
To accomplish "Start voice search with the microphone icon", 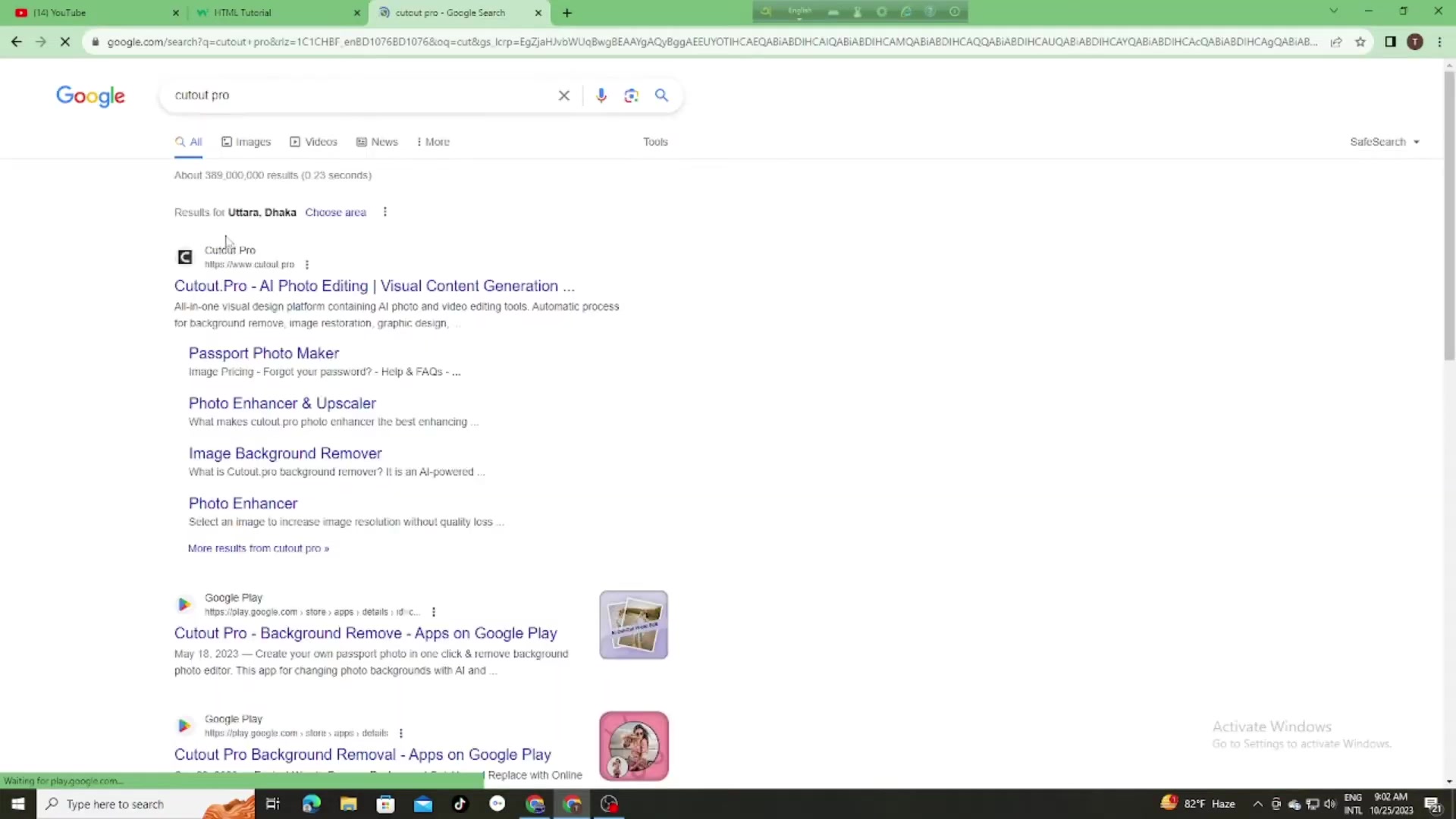I will click(601, 96).
